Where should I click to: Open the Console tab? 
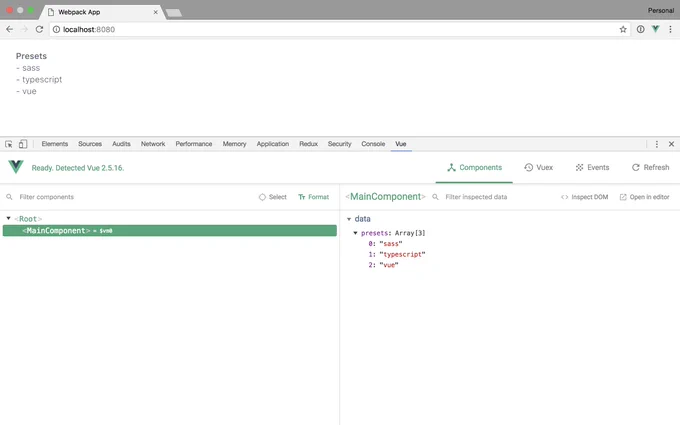[x=373, y=144]
